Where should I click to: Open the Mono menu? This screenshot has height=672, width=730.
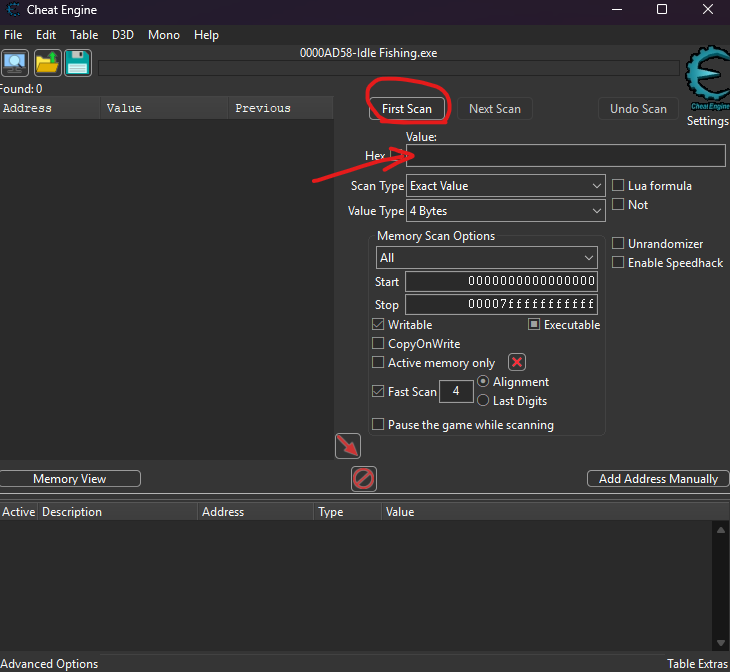pos(164,35)
